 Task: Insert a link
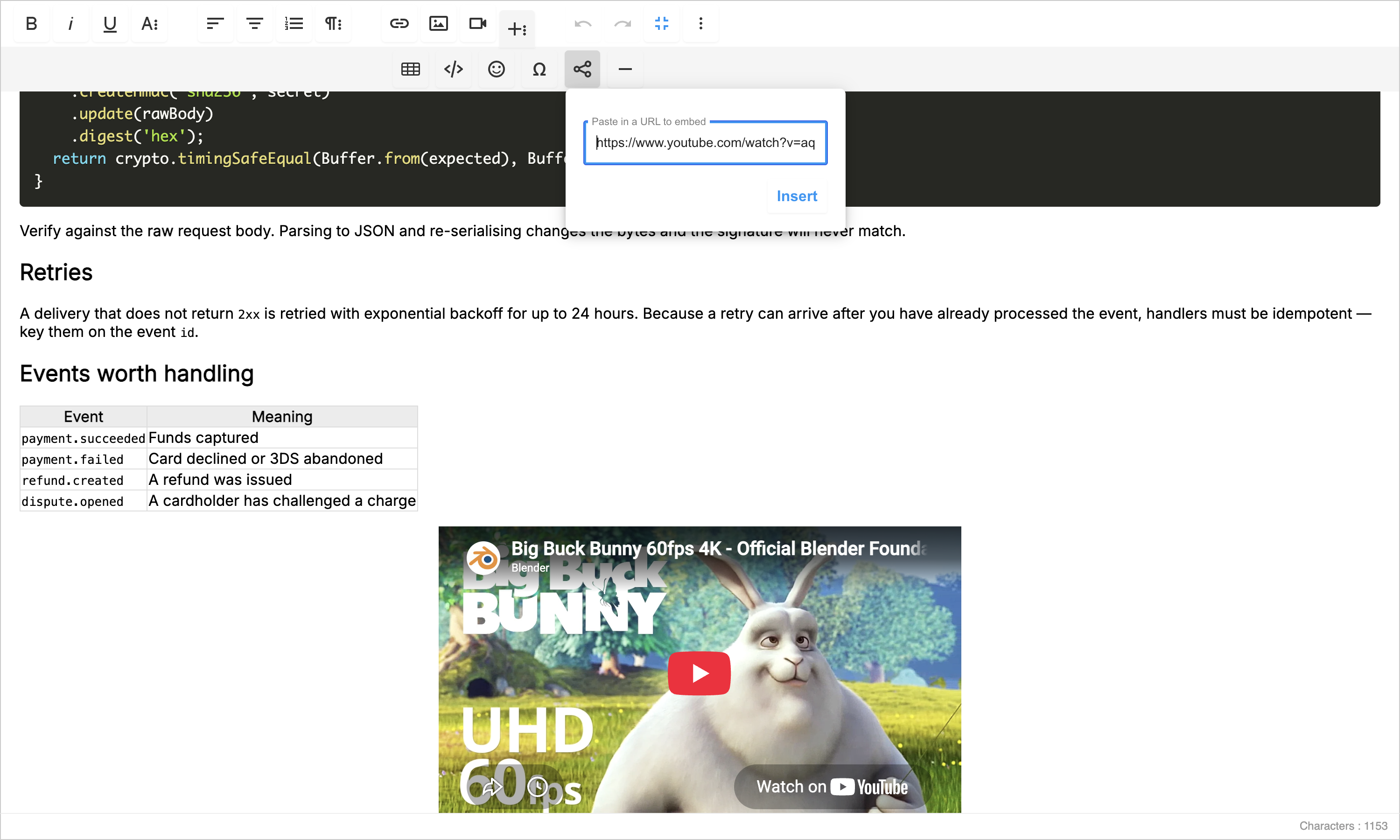(399, 24)
